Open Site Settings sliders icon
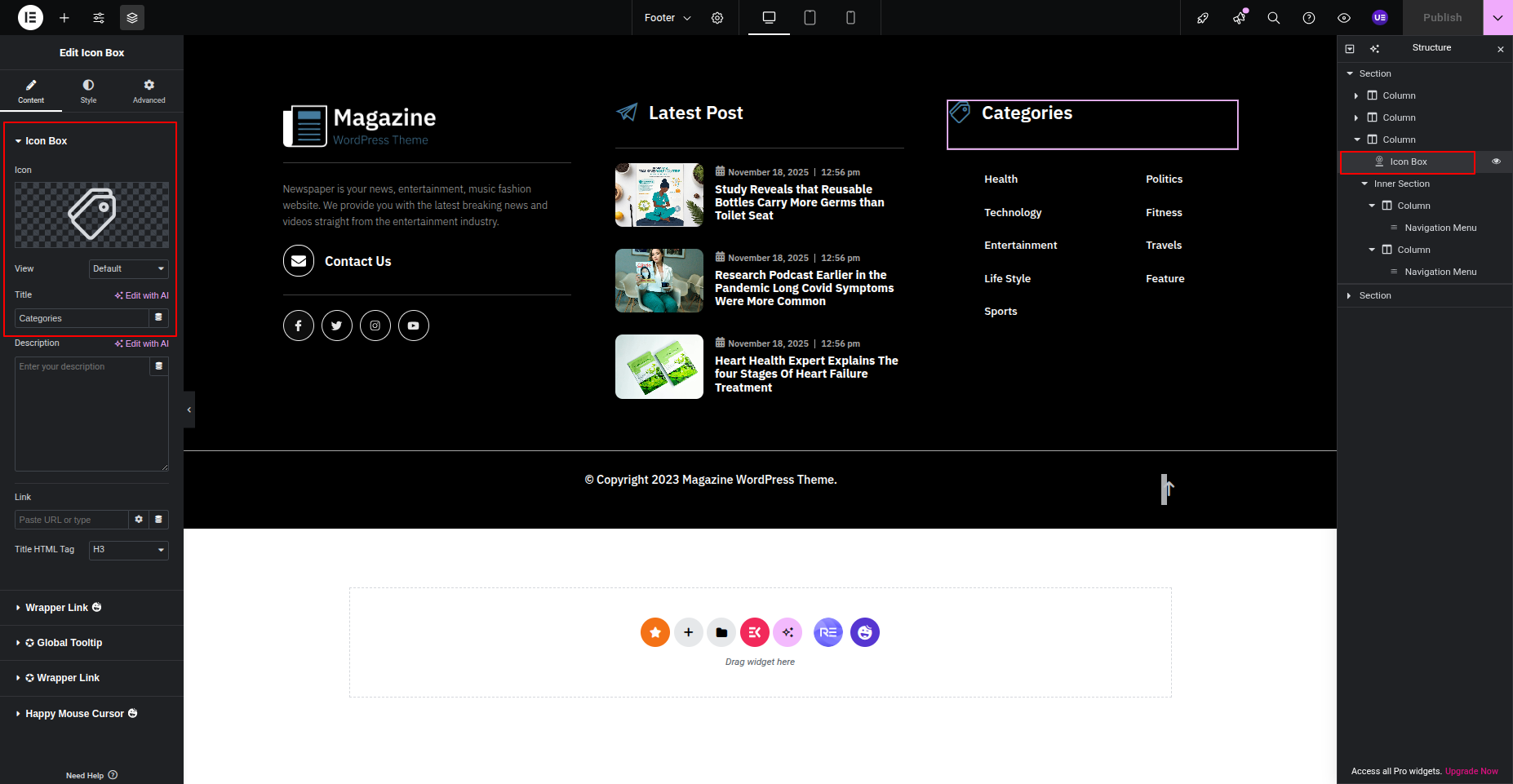This screenshot has height=784, width=1513. coord(99,17)
